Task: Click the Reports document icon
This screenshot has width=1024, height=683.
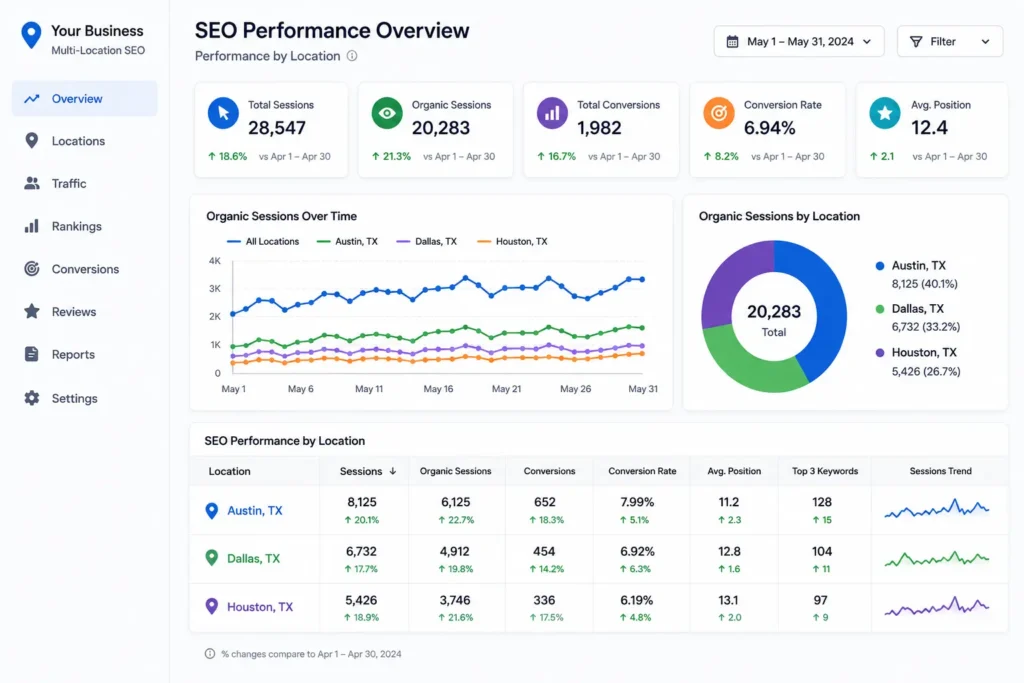Action: (x=31, y=354)
